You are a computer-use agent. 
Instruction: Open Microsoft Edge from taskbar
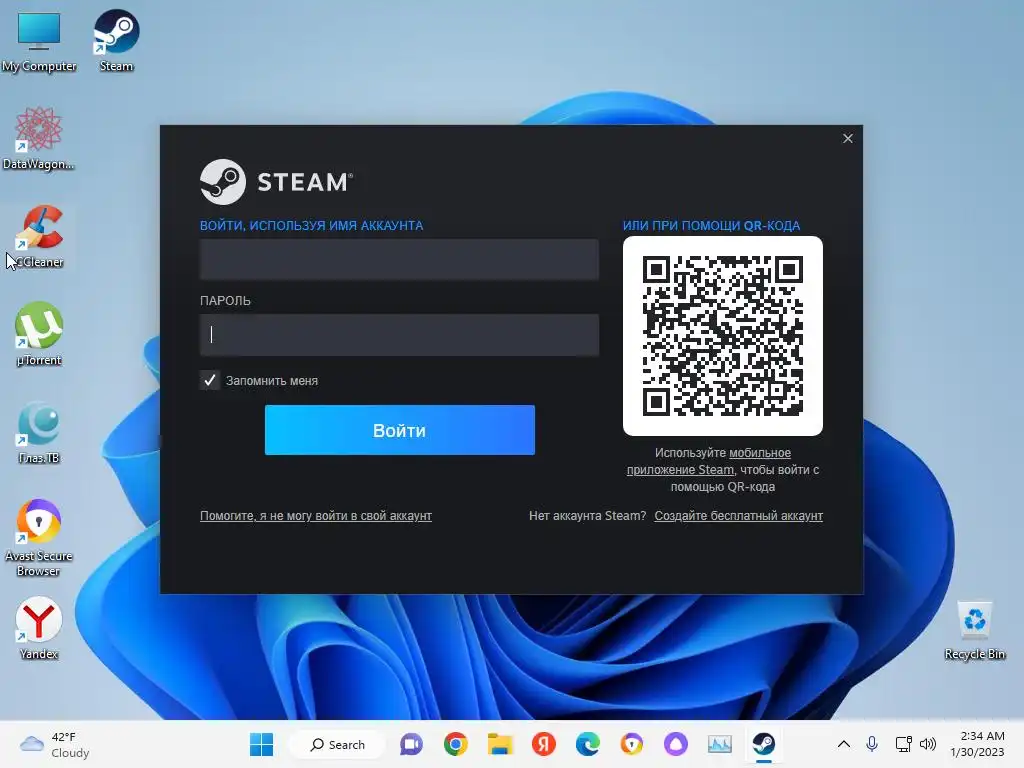tap(588, 744)
